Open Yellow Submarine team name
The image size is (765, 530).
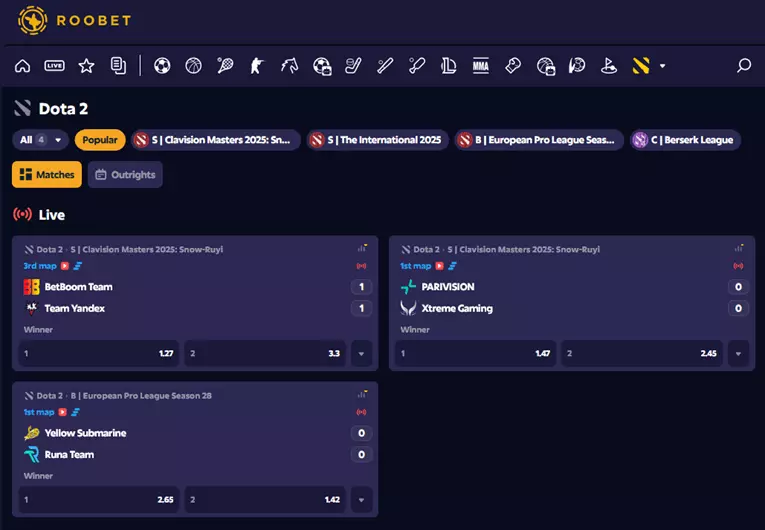(x=85, y=433)
